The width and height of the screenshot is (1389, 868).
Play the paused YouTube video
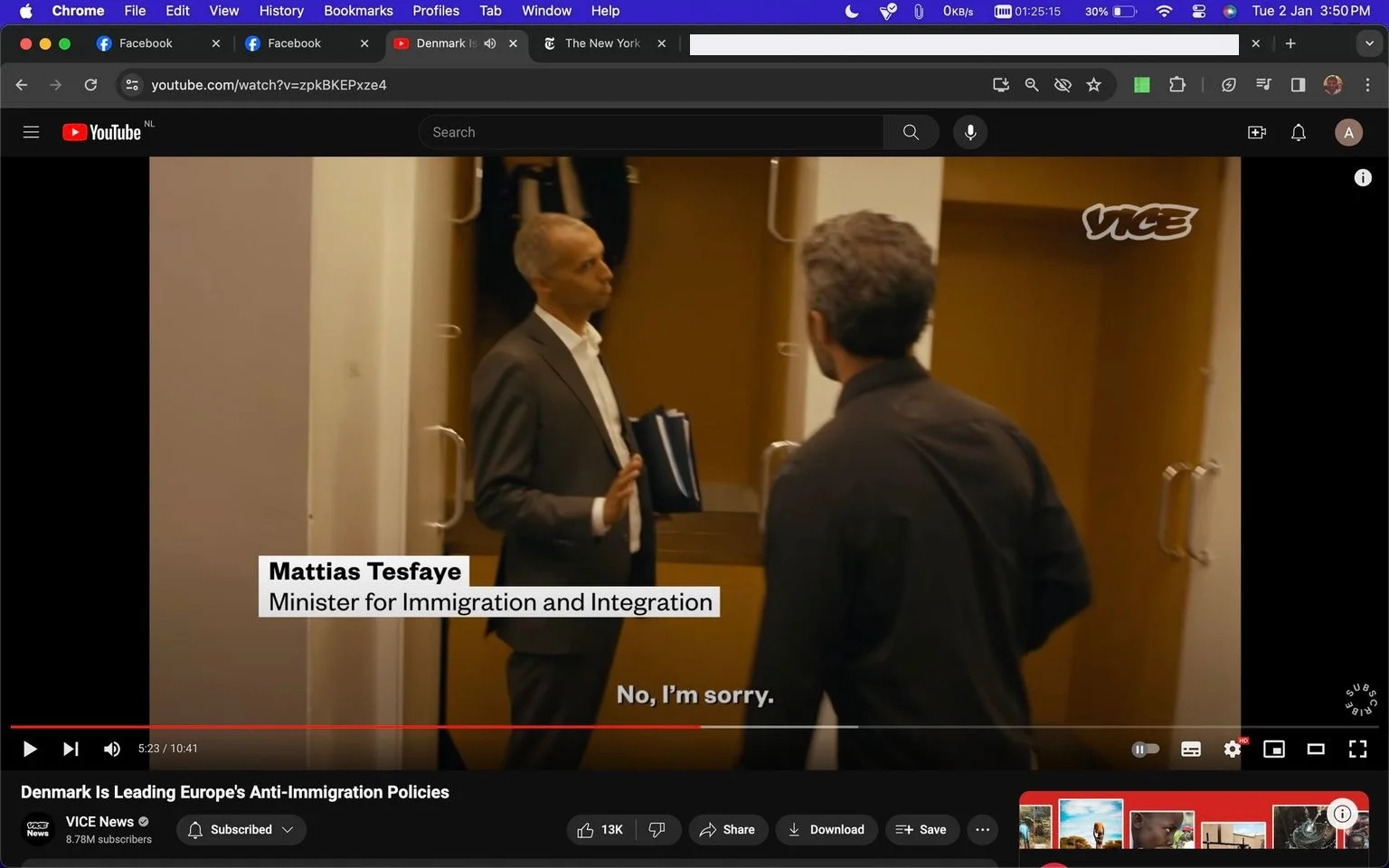click(29, 749)
